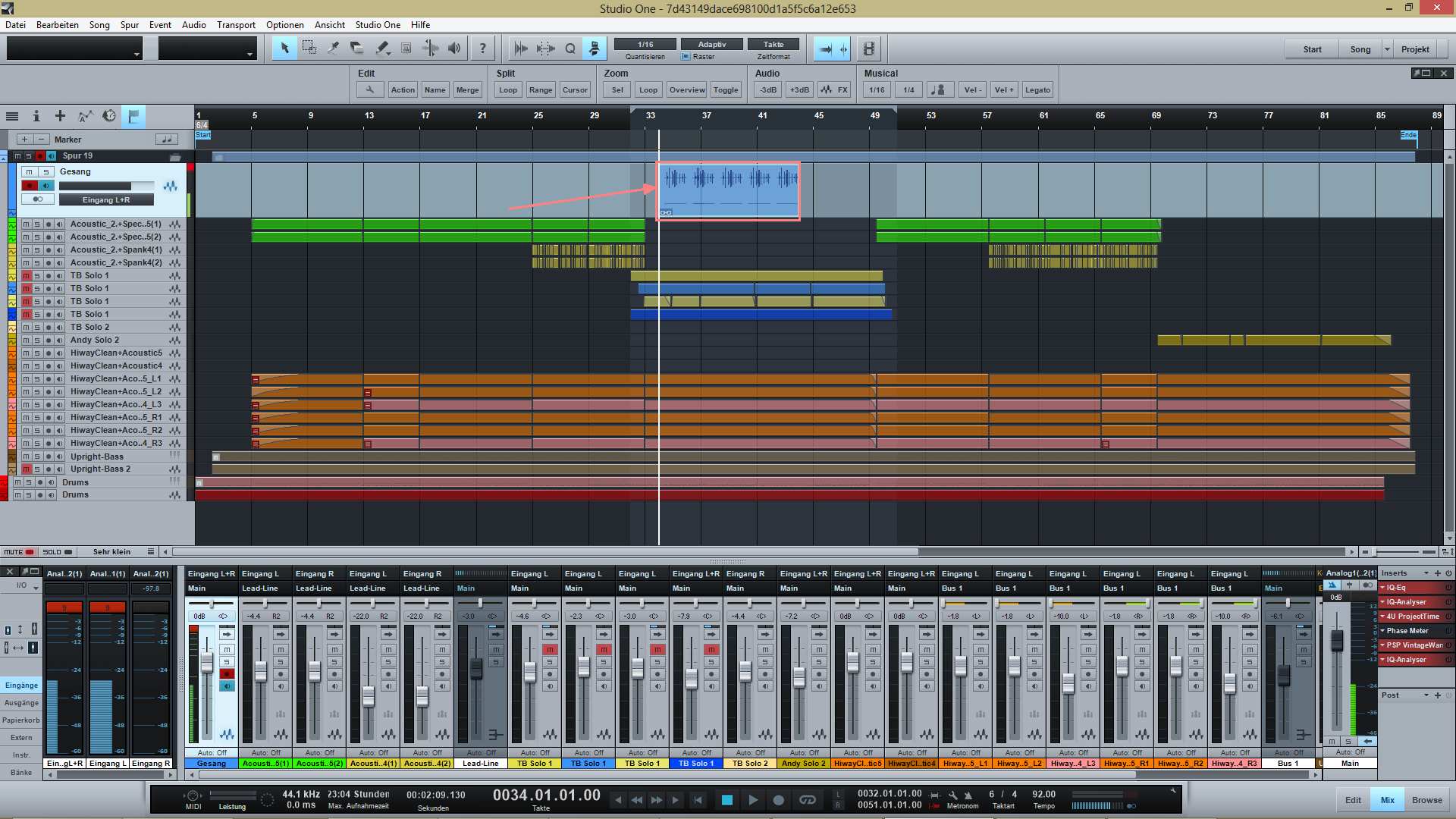Open the Adaptiv raster dropdown
This screenshot has height=819, width=1456.
[711, 44]
